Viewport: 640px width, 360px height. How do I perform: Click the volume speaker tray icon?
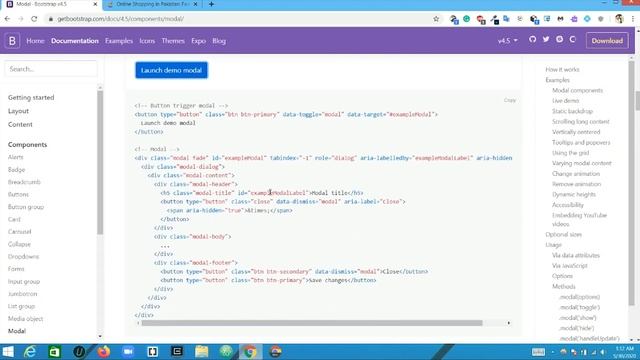coord(602,352)
